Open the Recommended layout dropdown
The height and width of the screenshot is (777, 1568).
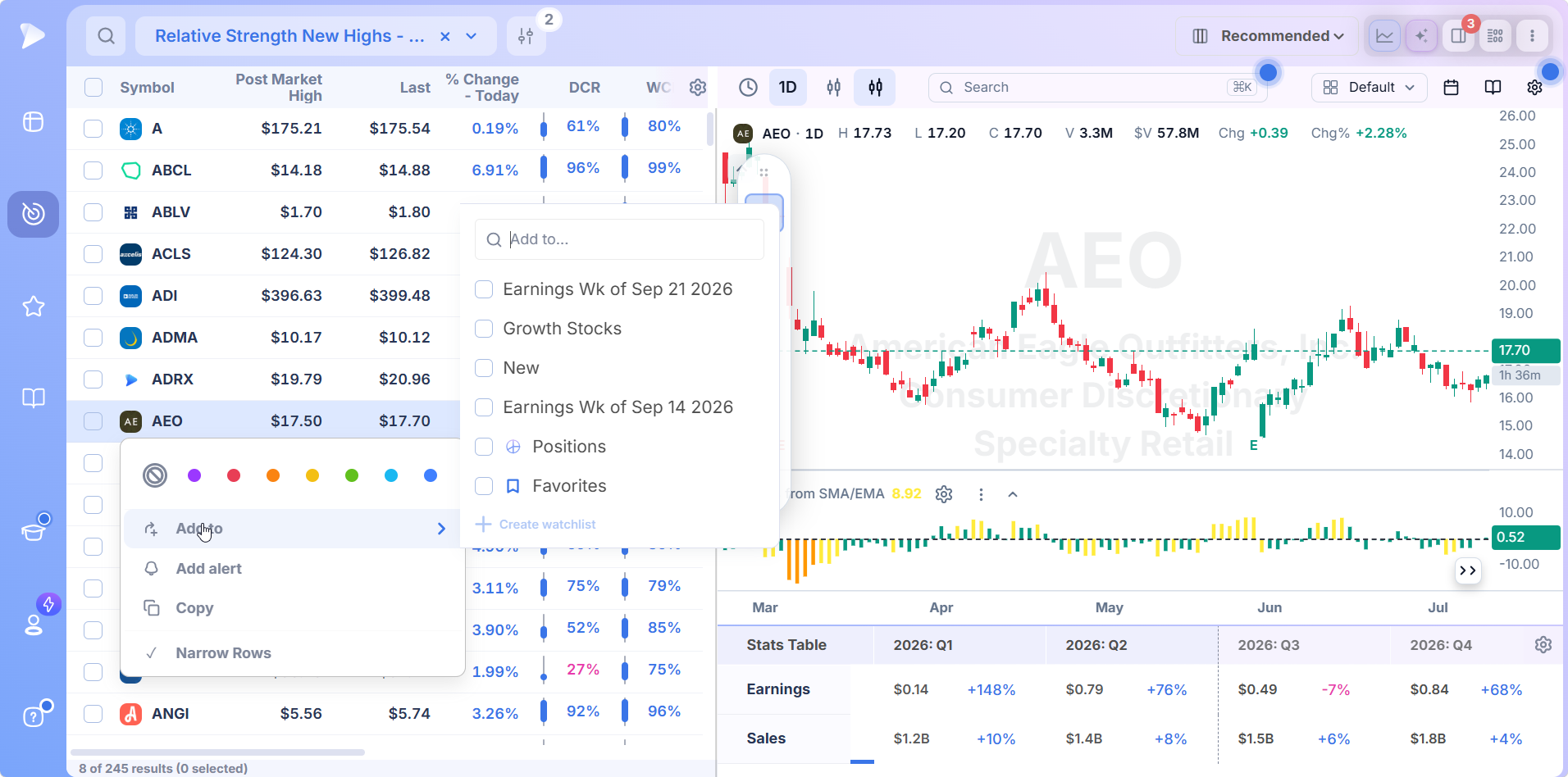tap(1268, 36)
